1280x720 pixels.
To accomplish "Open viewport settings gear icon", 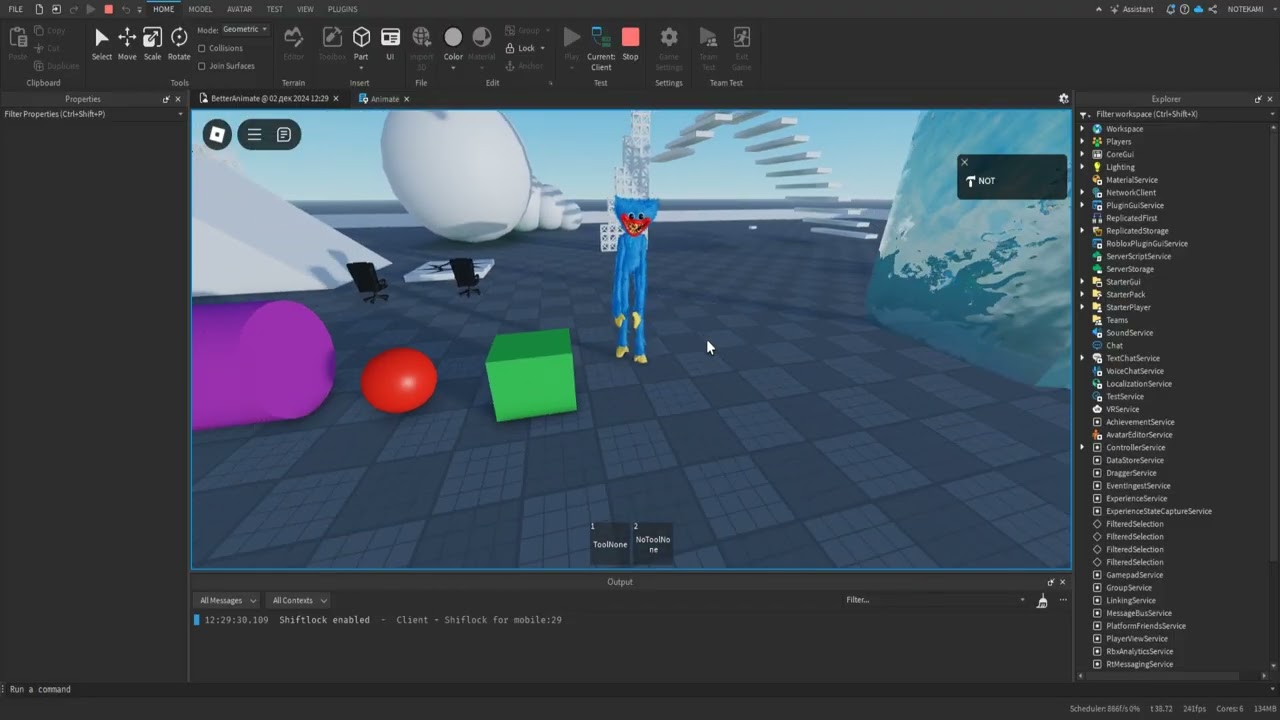I will [x=1064, y=99].
